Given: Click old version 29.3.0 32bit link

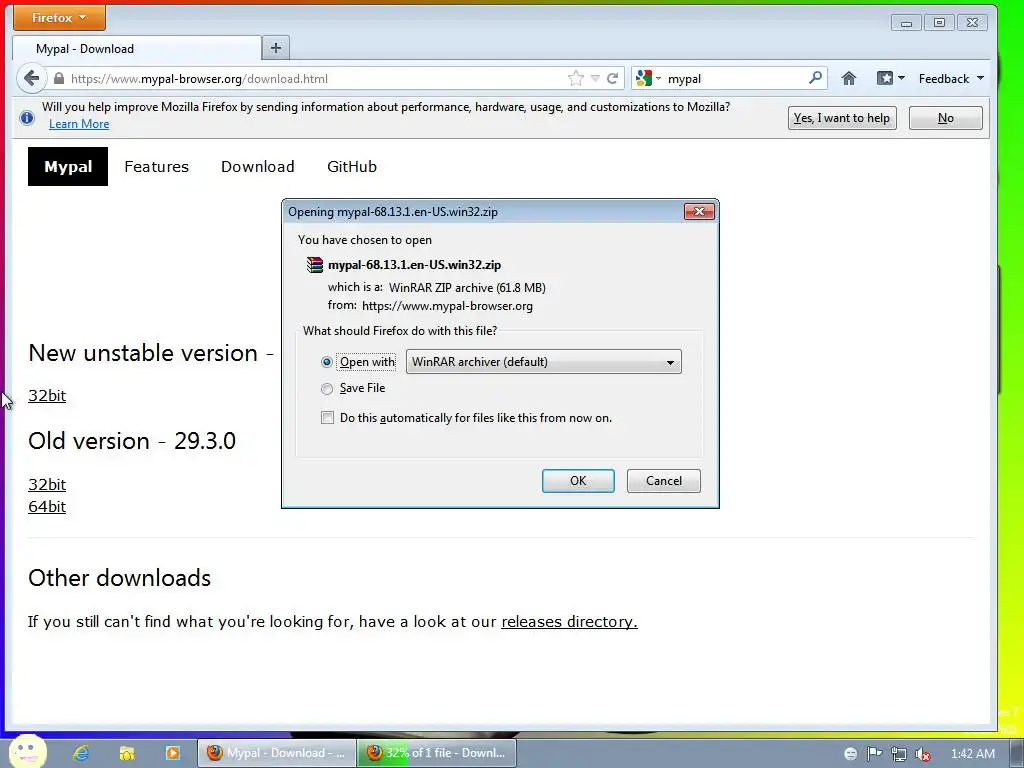Looking at the screenshot, I should point(47,485).
